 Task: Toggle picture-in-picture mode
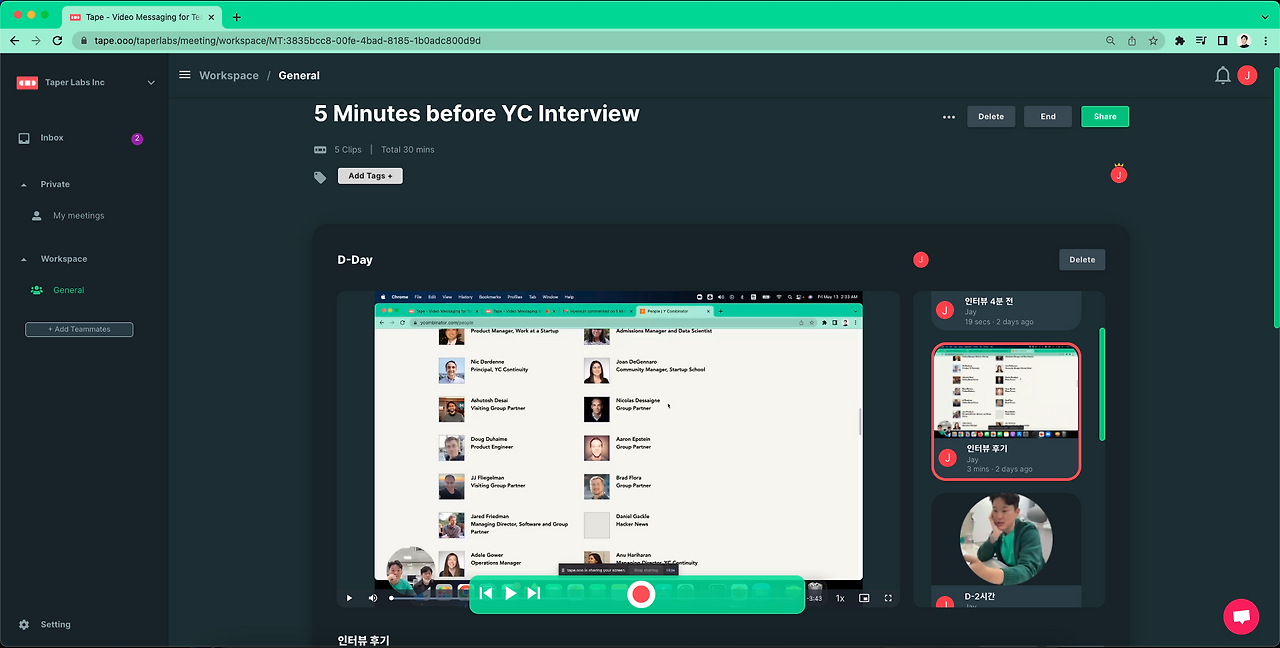[864, 598]
